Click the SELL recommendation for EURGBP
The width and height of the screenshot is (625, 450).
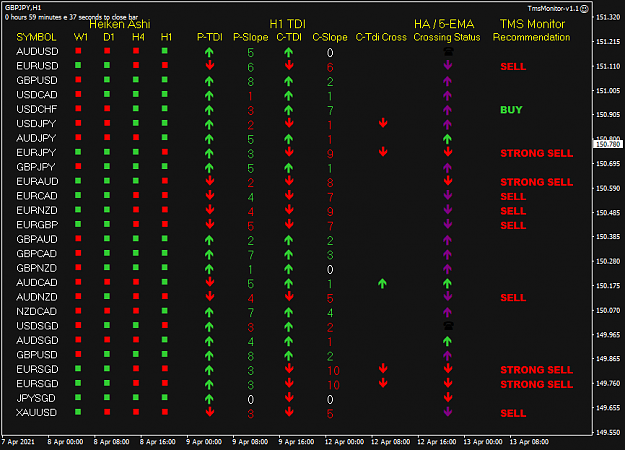coord(513,226)
